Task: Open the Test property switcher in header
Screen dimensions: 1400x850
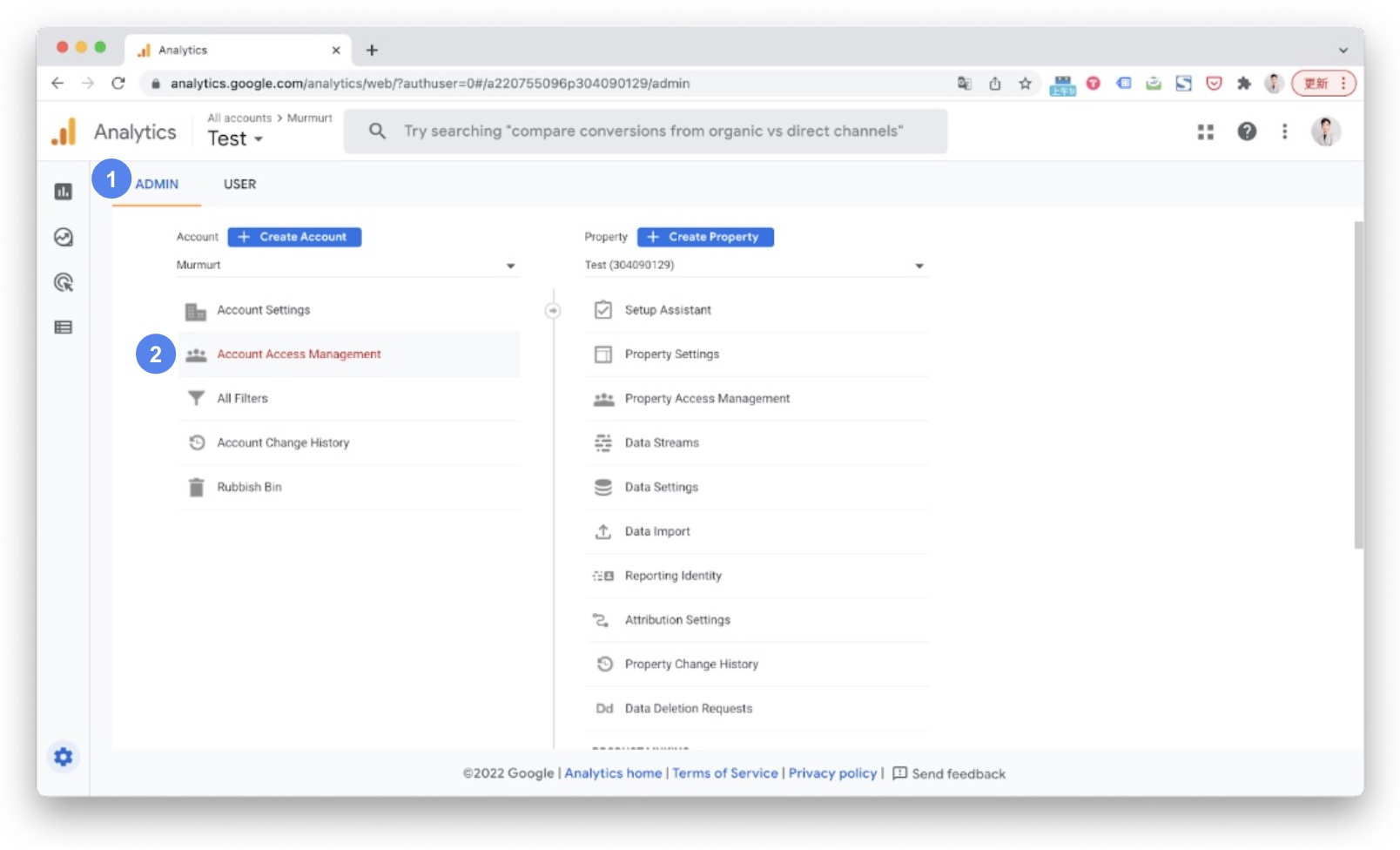Action: point(235,139)
